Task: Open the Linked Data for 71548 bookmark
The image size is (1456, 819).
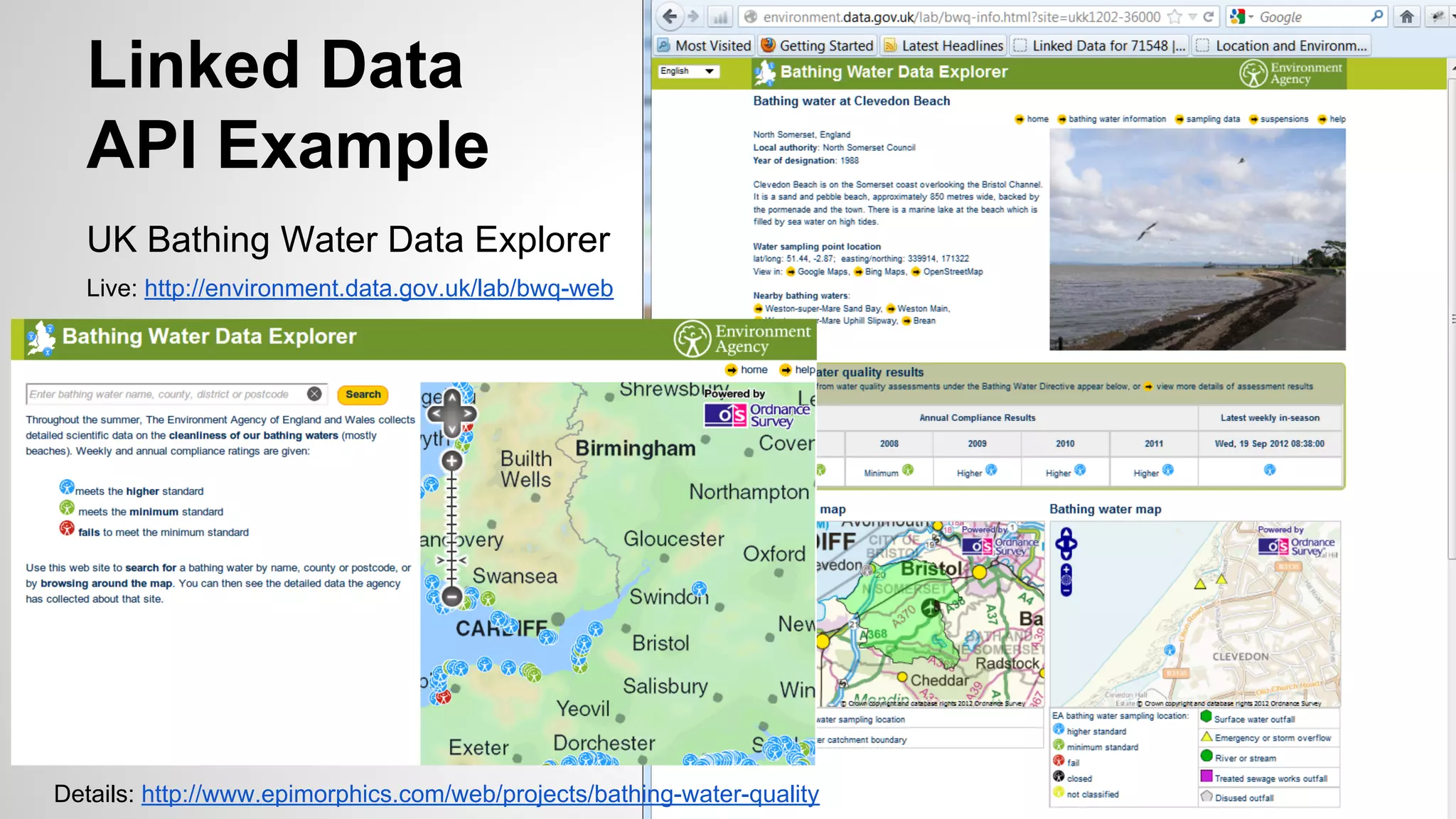Action: pyautogui.click(x=1101, y=45)
